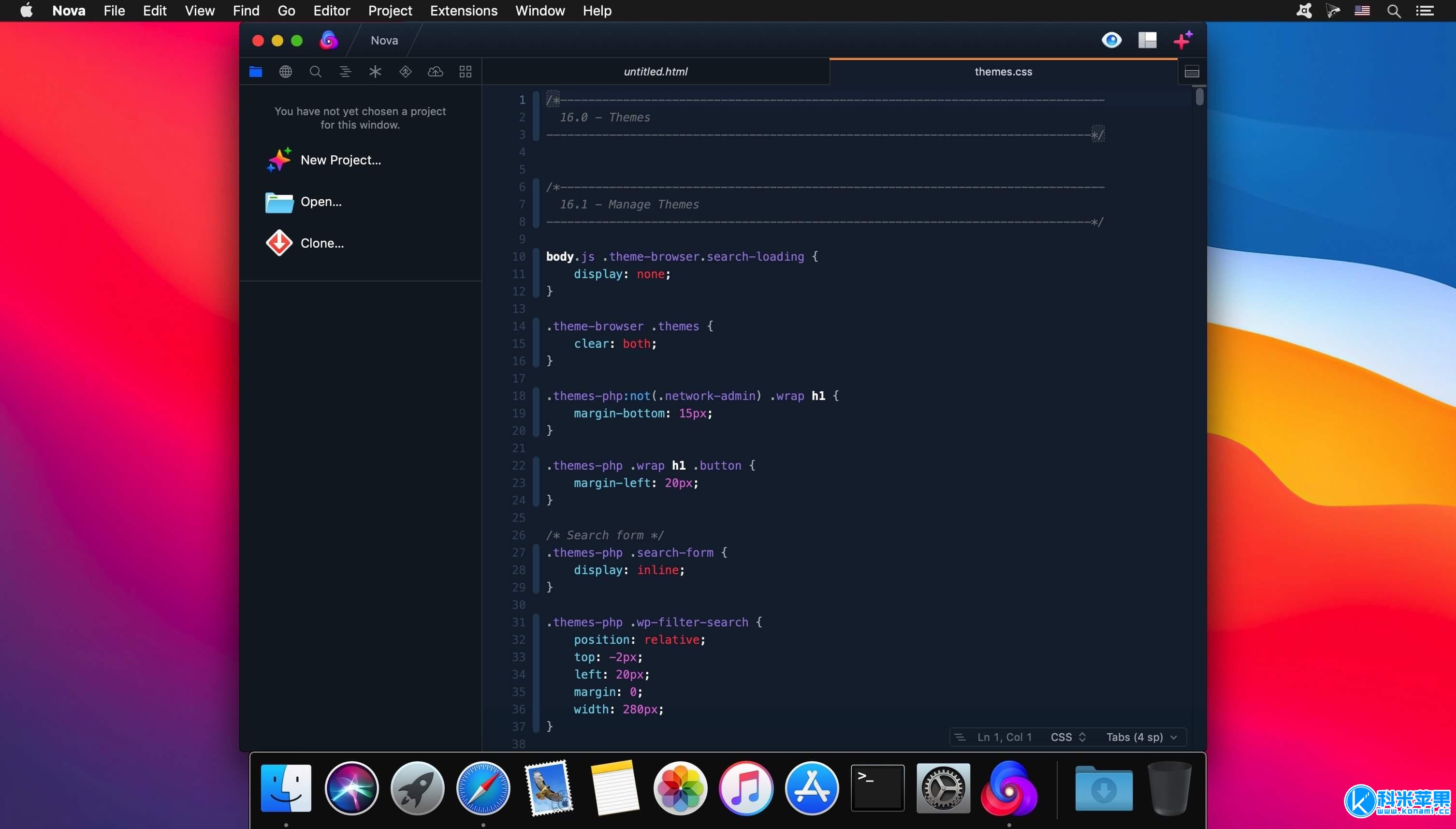Switch to the themes.css tab

pyautogui.click(x=1003, y=72)
